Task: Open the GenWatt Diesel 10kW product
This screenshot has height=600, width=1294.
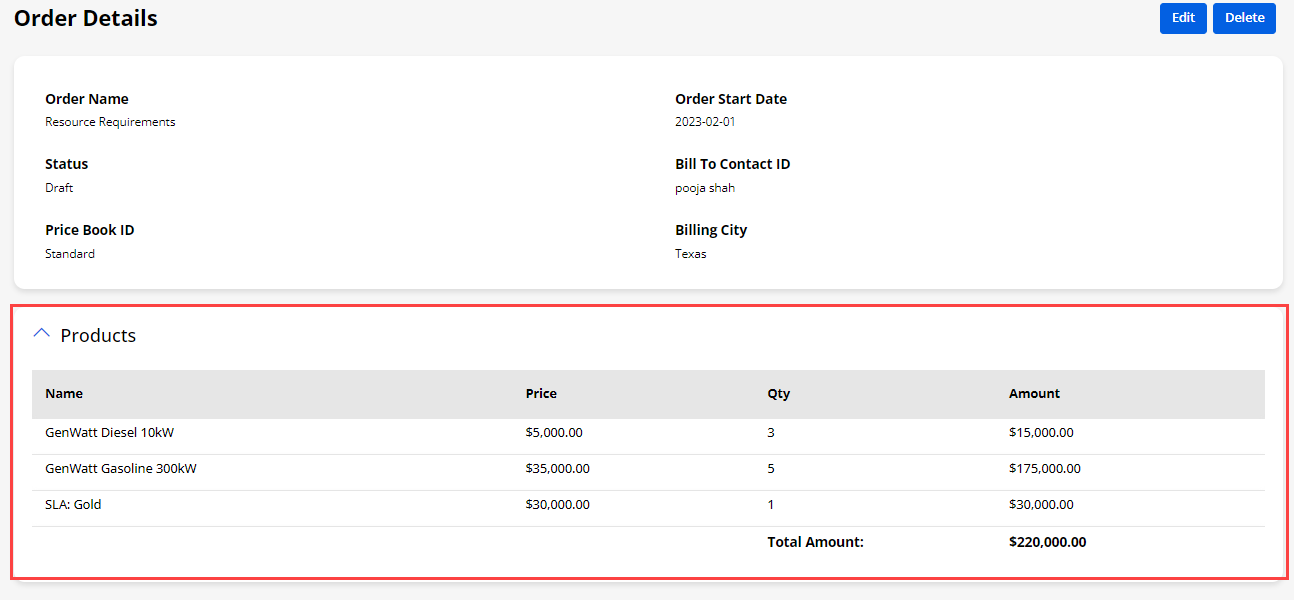Action: point(110,433)
